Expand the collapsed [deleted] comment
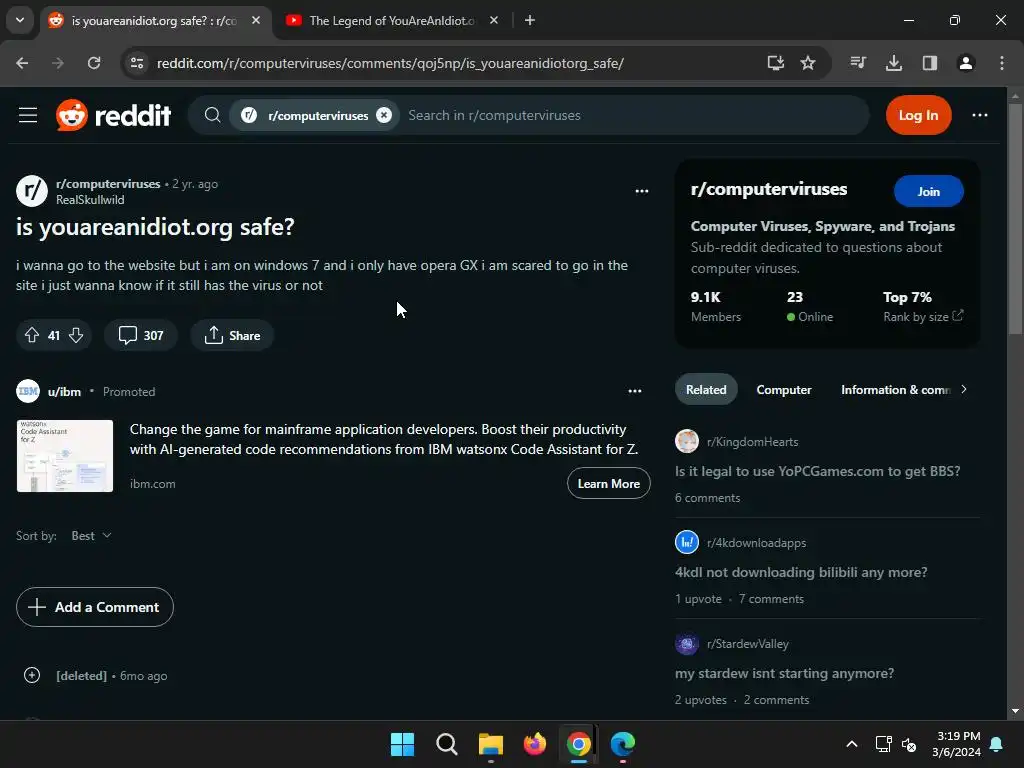This screenshot has height=768, width=1024. click(32, 675)
